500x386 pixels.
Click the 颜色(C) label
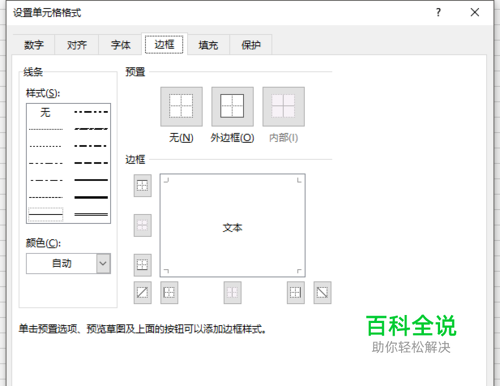(x=43, y=243)
